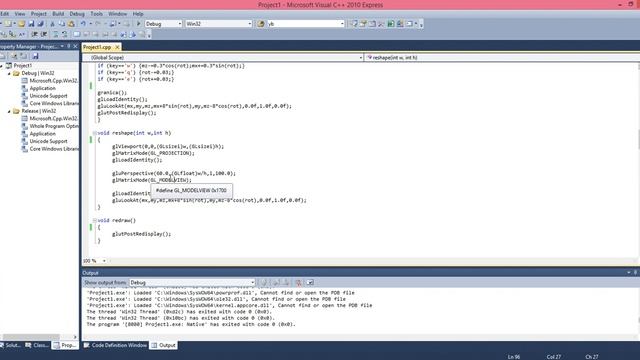Select the Output tab at bottom
The image size is (640, 360).
coord(163,345)
